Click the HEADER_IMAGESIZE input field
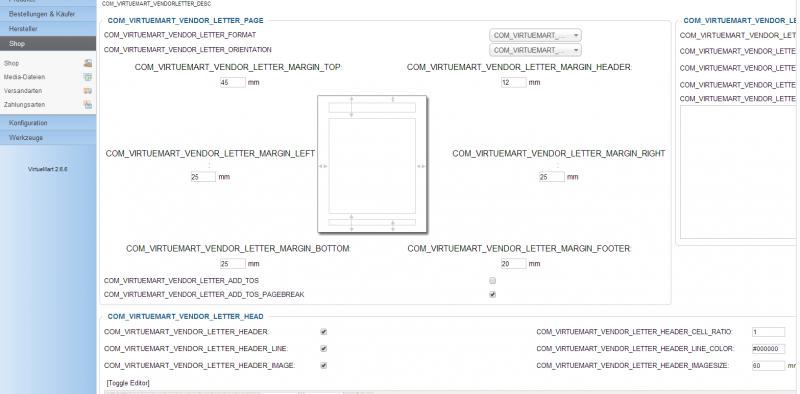This screenshot has width=800, height=394. [x=768, y=366]
